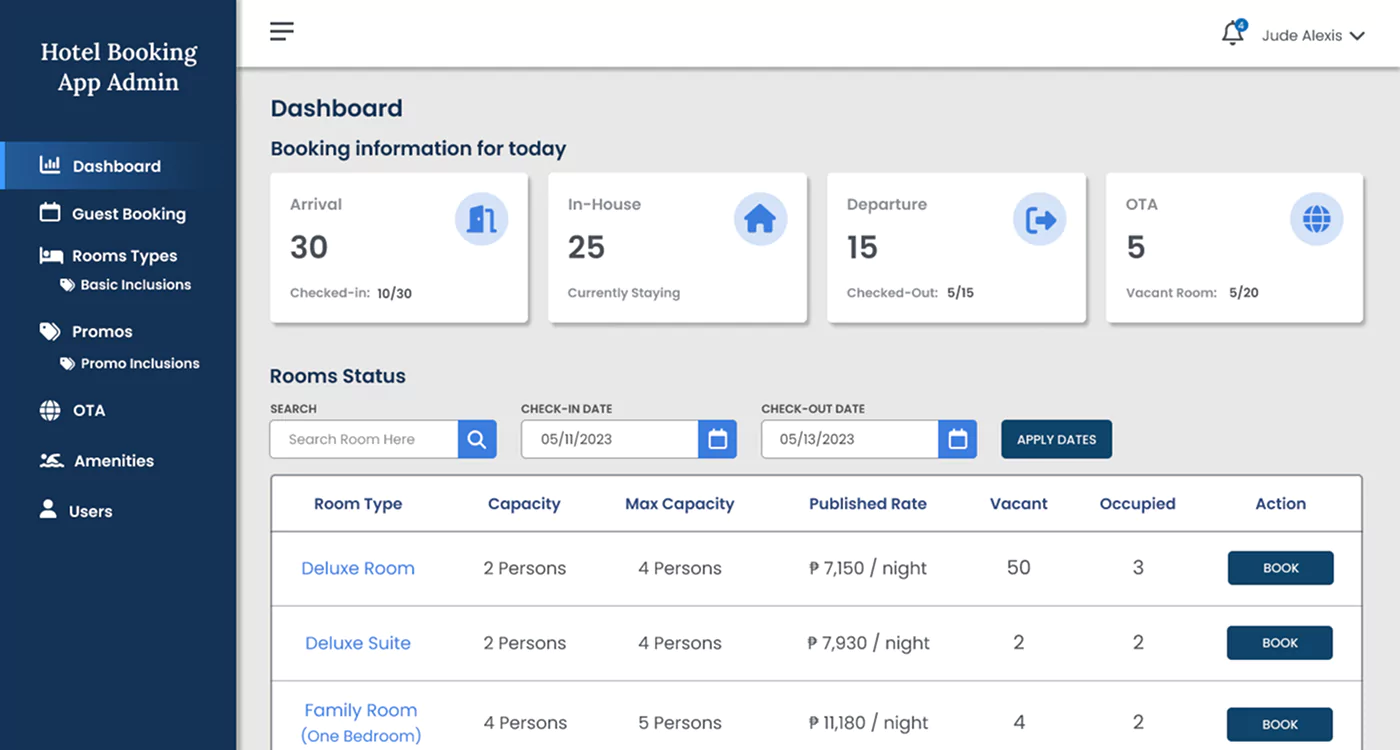Image resolution: width=1400 pixels, height=750 pixels.
Task: Click the search magnifier icon for rooms
Action: click(477, 439)
